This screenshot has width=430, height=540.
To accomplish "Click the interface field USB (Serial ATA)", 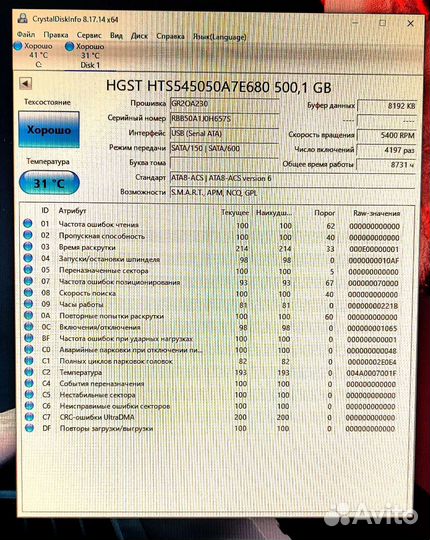I will click(x=224, y=134).
